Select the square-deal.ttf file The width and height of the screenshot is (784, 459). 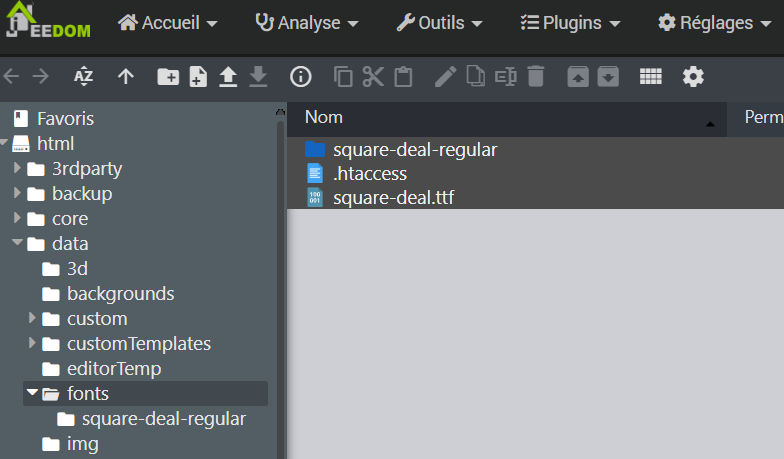click(536, 198)
